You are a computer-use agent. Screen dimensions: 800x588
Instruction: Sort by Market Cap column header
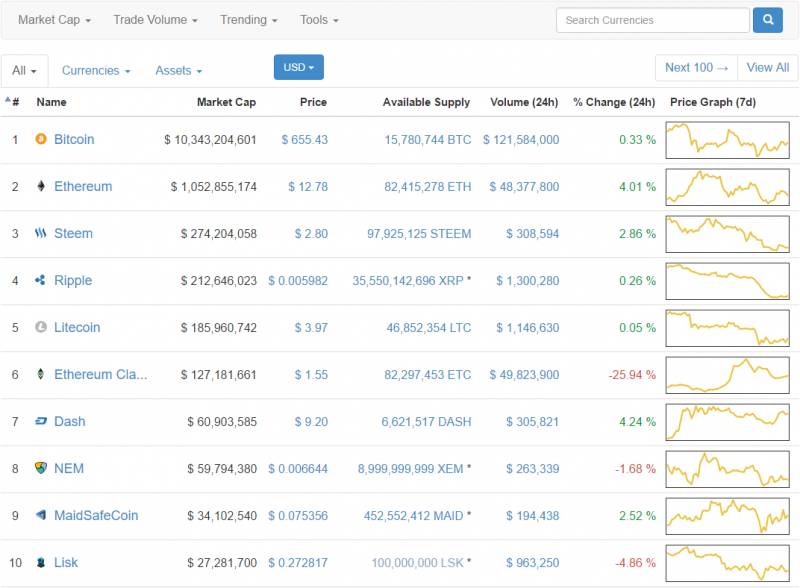pyautogui.click(x=227, y=102)
